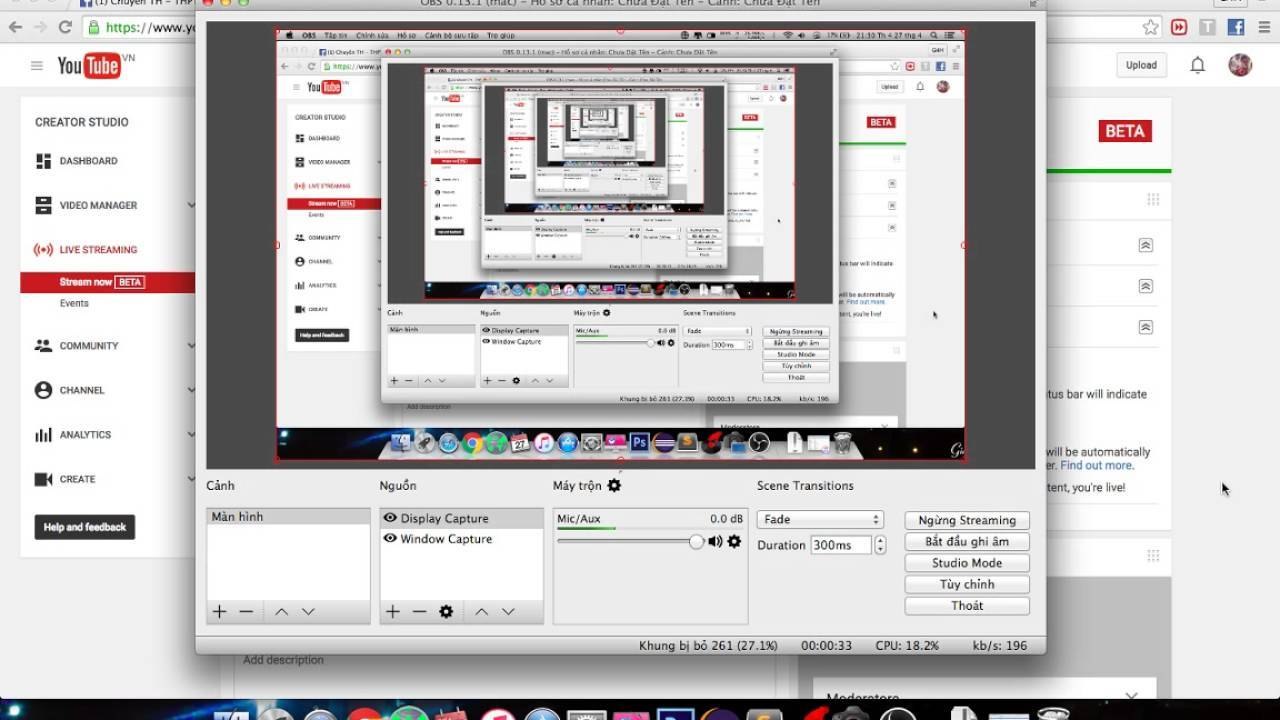The height and width of the screenshot is (720, 1280).
Task: Click the Mic/Aux '0.0 dB' level value
Action: click(726, 519)
